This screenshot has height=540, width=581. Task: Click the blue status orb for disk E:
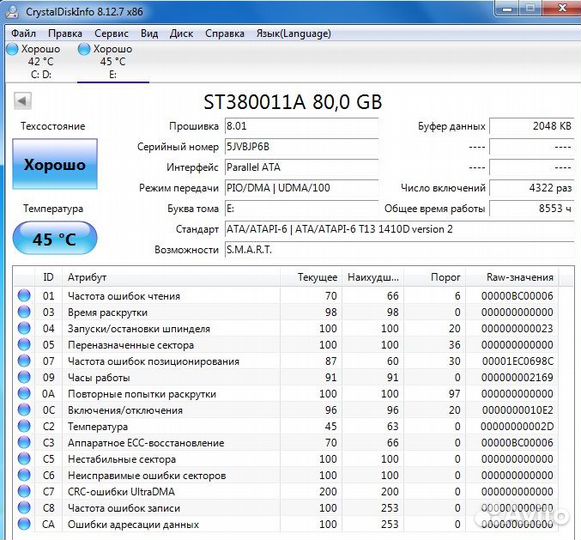coord(84,49)
